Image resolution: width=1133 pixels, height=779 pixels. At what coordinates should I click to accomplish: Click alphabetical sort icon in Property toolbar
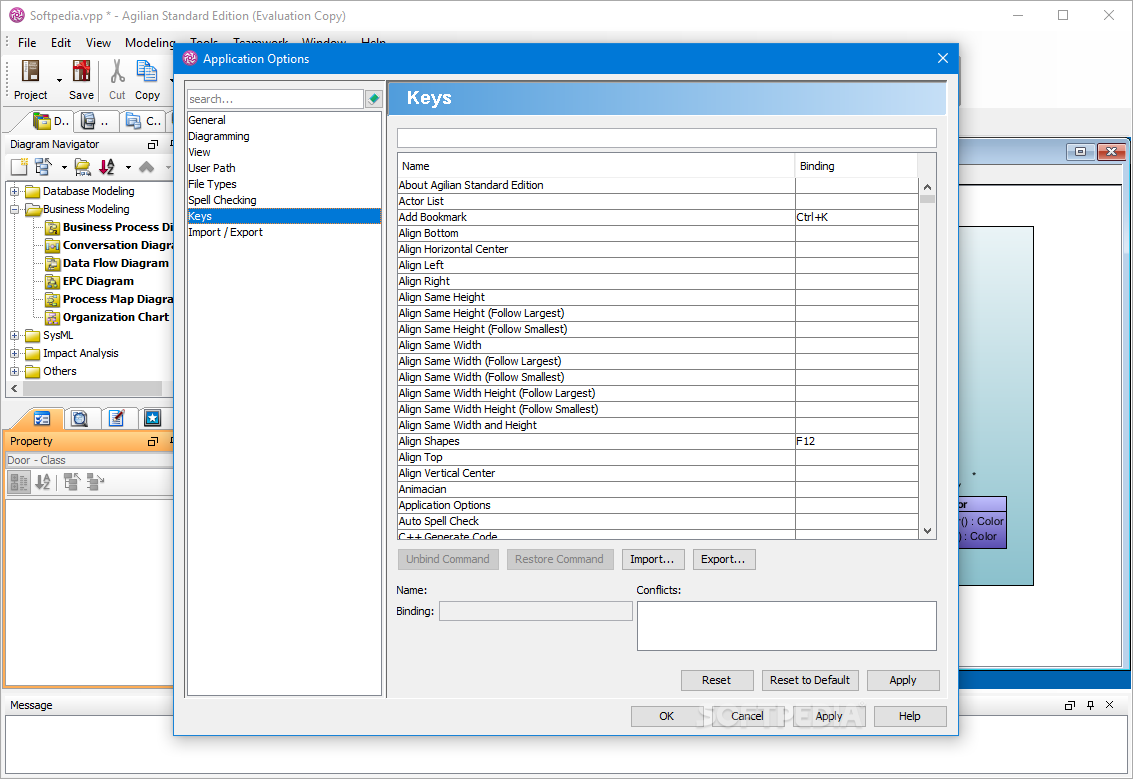[43, 482]
